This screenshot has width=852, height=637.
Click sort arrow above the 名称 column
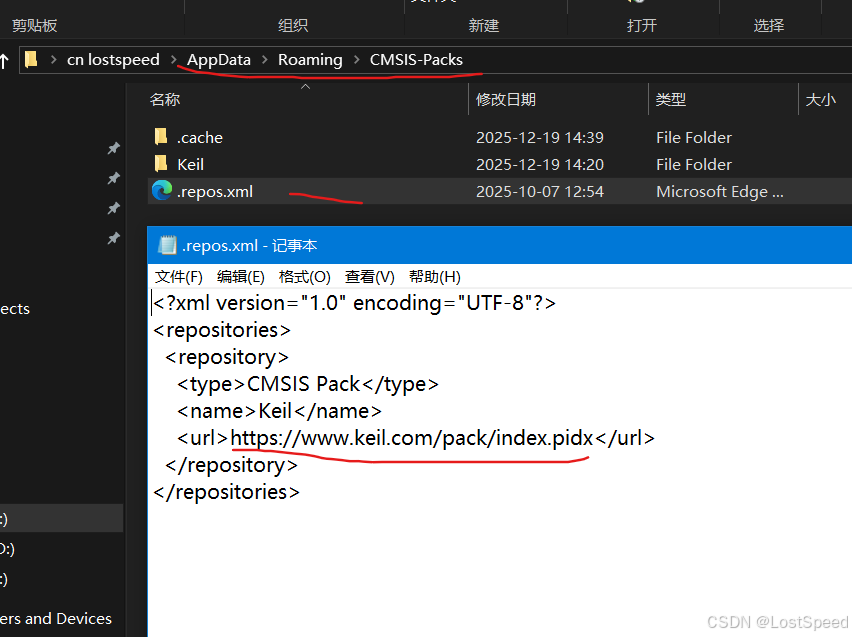click(305, 86)
